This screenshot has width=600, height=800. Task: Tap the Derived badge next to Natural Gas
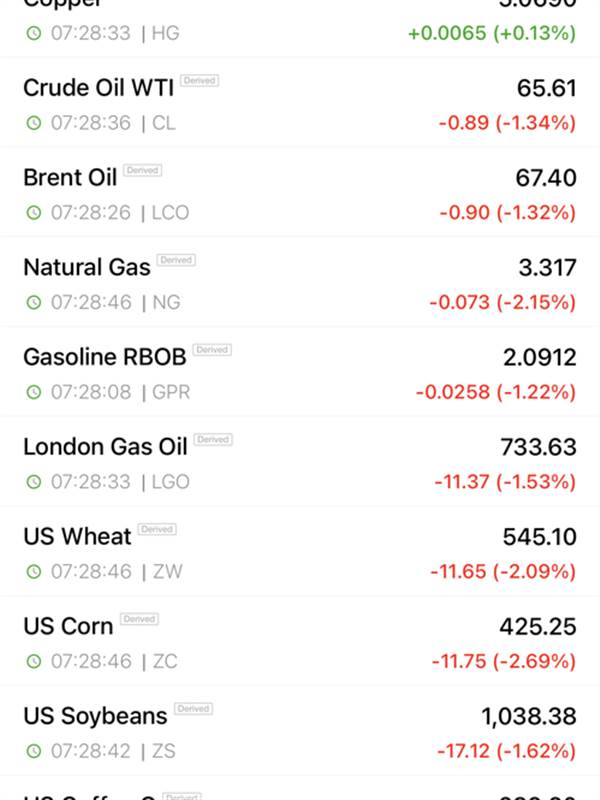point(176,260)
